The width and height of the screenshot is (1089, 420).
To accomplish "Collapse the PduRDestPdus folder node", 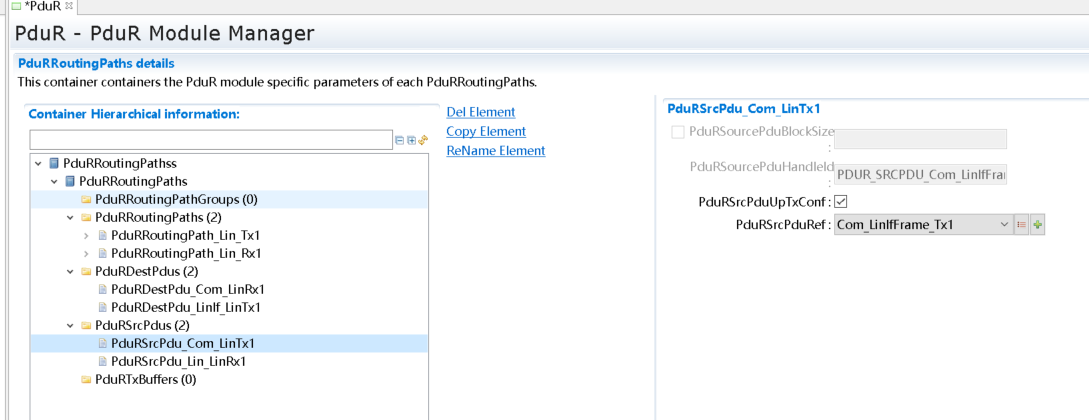I will pos(70,272).
